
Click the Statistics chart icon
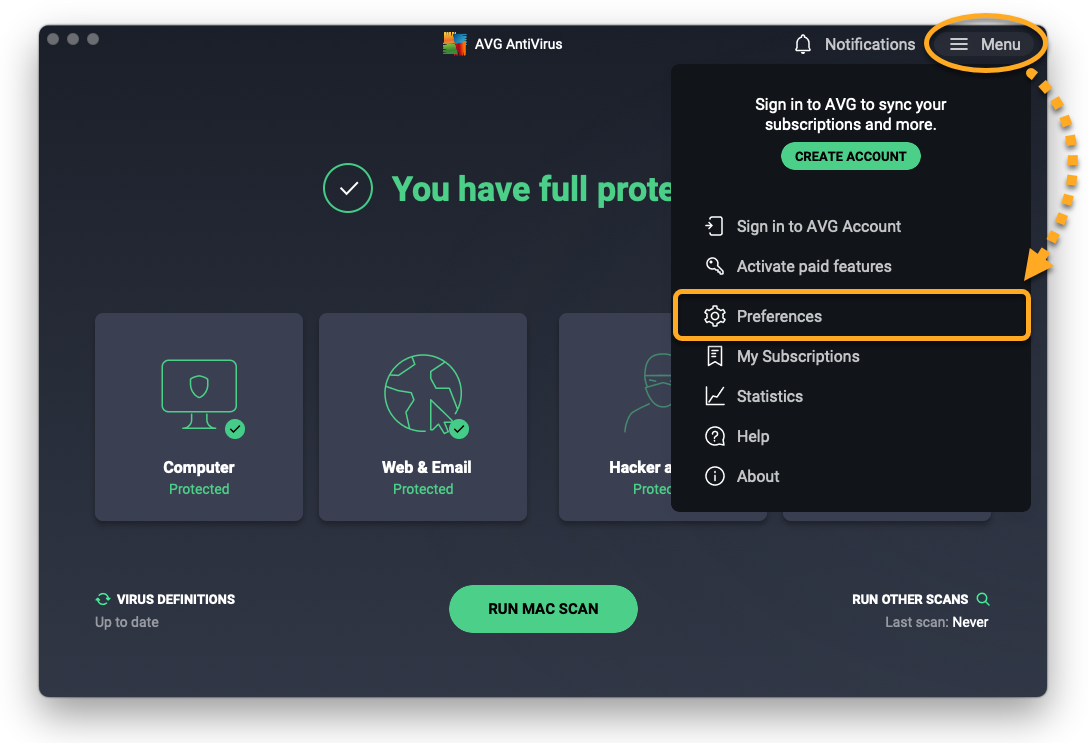(x=714, y=396)
